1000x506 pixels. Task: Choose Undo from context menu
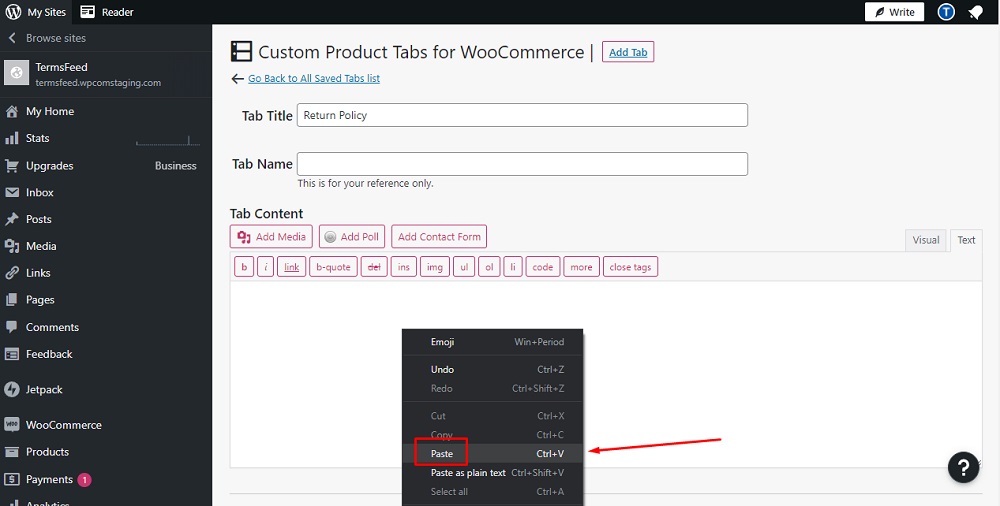pos(492,369)
